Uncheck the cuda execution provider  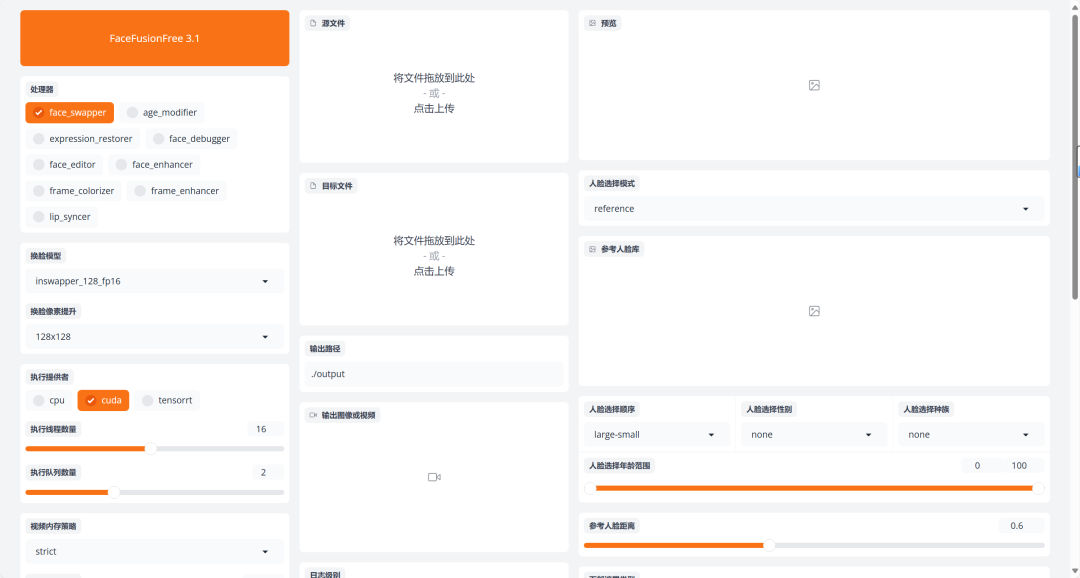coord(103,400)
